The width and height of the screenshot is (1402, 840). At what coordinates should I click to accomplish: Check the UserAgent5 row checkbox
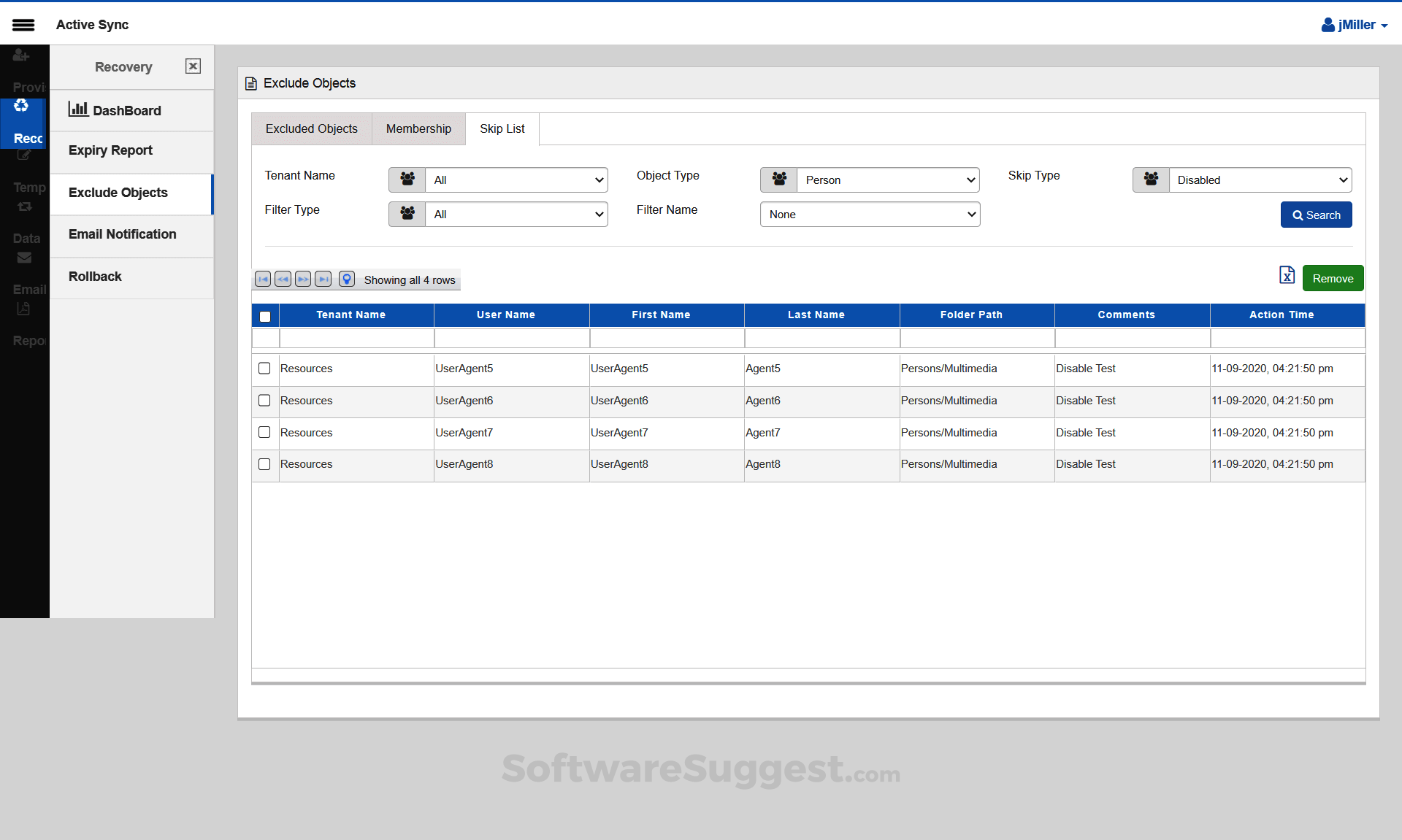pyautogui.click(x=264, y=369)
